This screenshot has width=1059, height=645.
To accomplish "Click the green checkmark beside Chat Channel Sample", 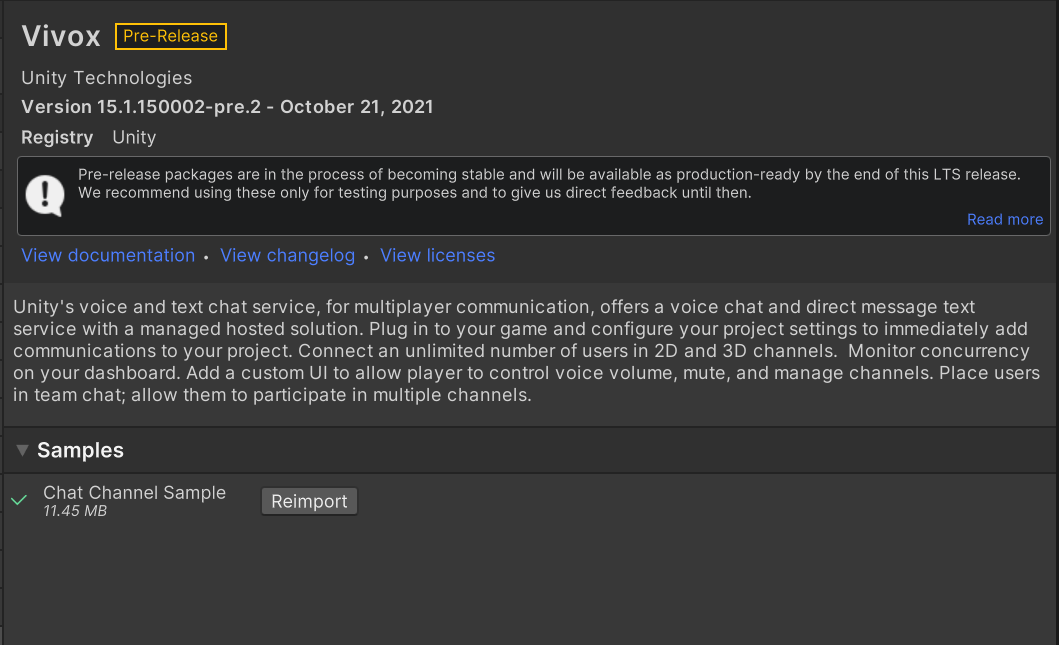I will (19, 500).
